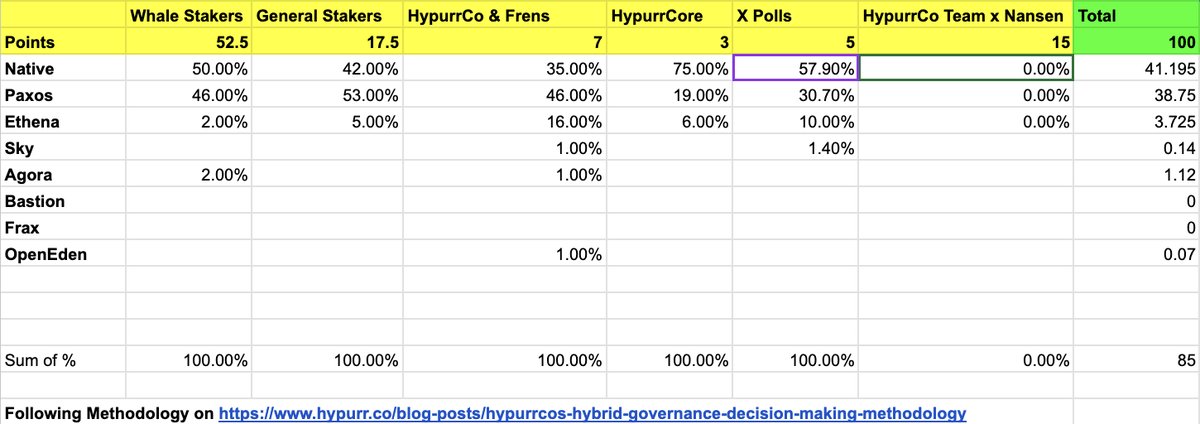Click the Following Methodology on text
The width and height of the screenshot is (1200, 424).
pyautogui.click(x=109, y=412)
